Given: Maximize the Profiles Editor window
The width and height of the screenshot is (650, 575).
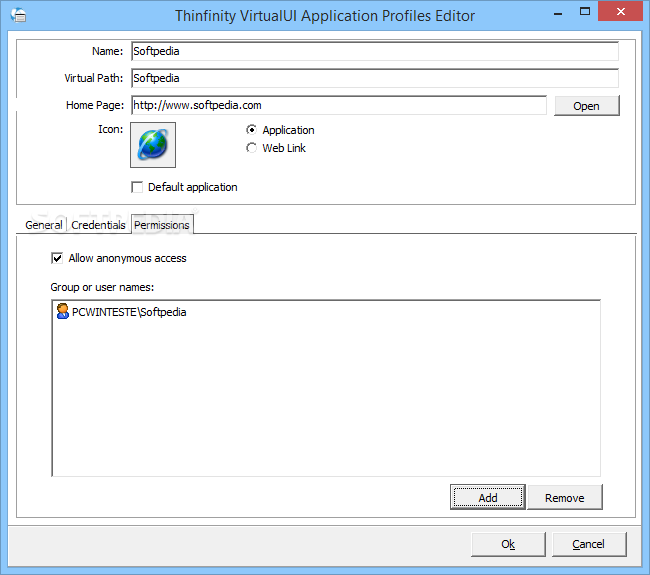Looking at the screenshot, I should coord(585,12).
